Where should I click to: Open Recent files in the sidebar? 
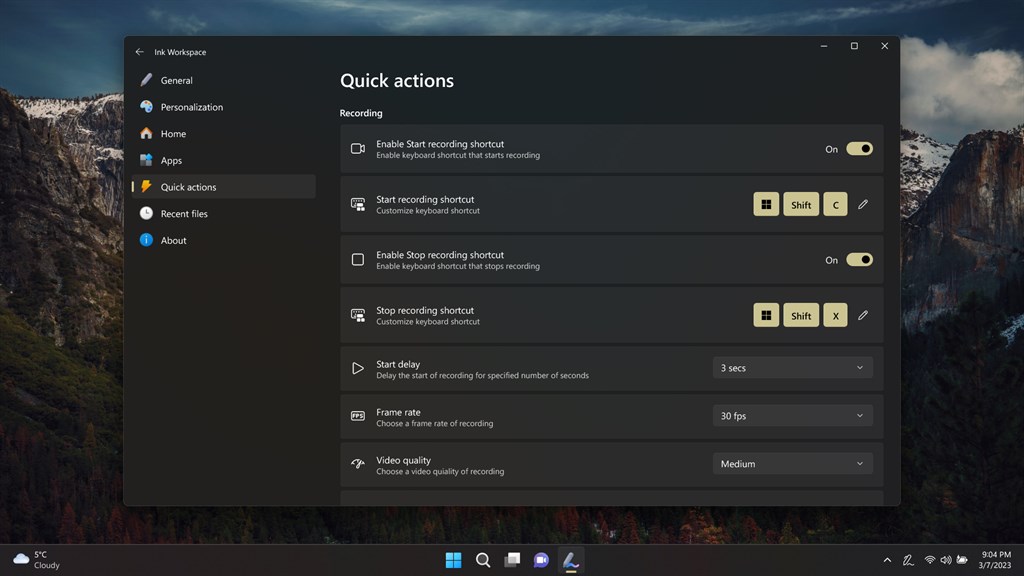pyautogui.click(x=223, y=214)
